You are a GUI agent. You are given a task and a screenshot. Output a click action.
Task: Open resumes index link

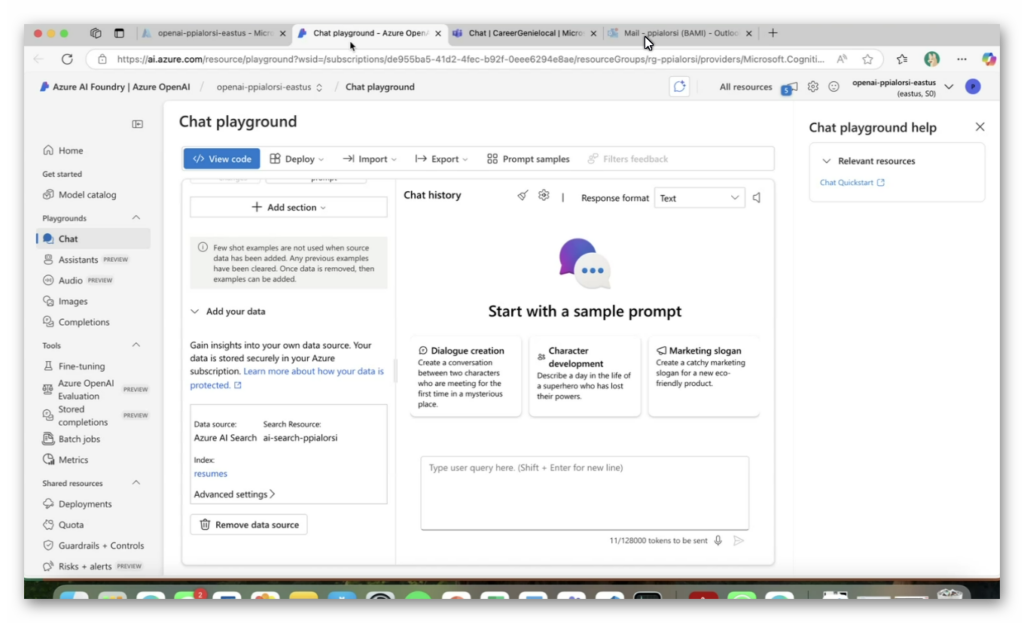click(x=210, y=473)
